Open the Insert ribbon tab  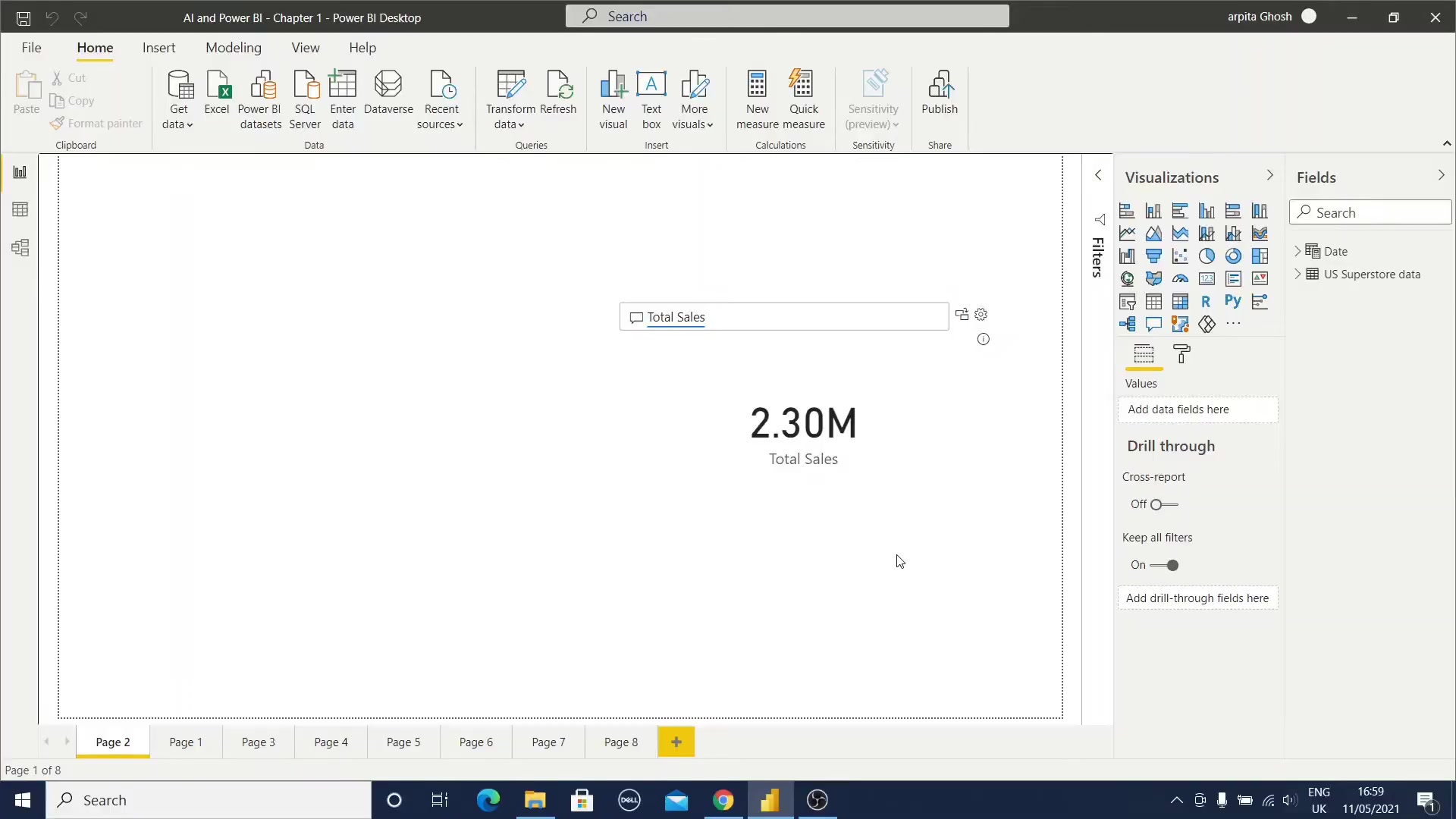coord(158,48)
